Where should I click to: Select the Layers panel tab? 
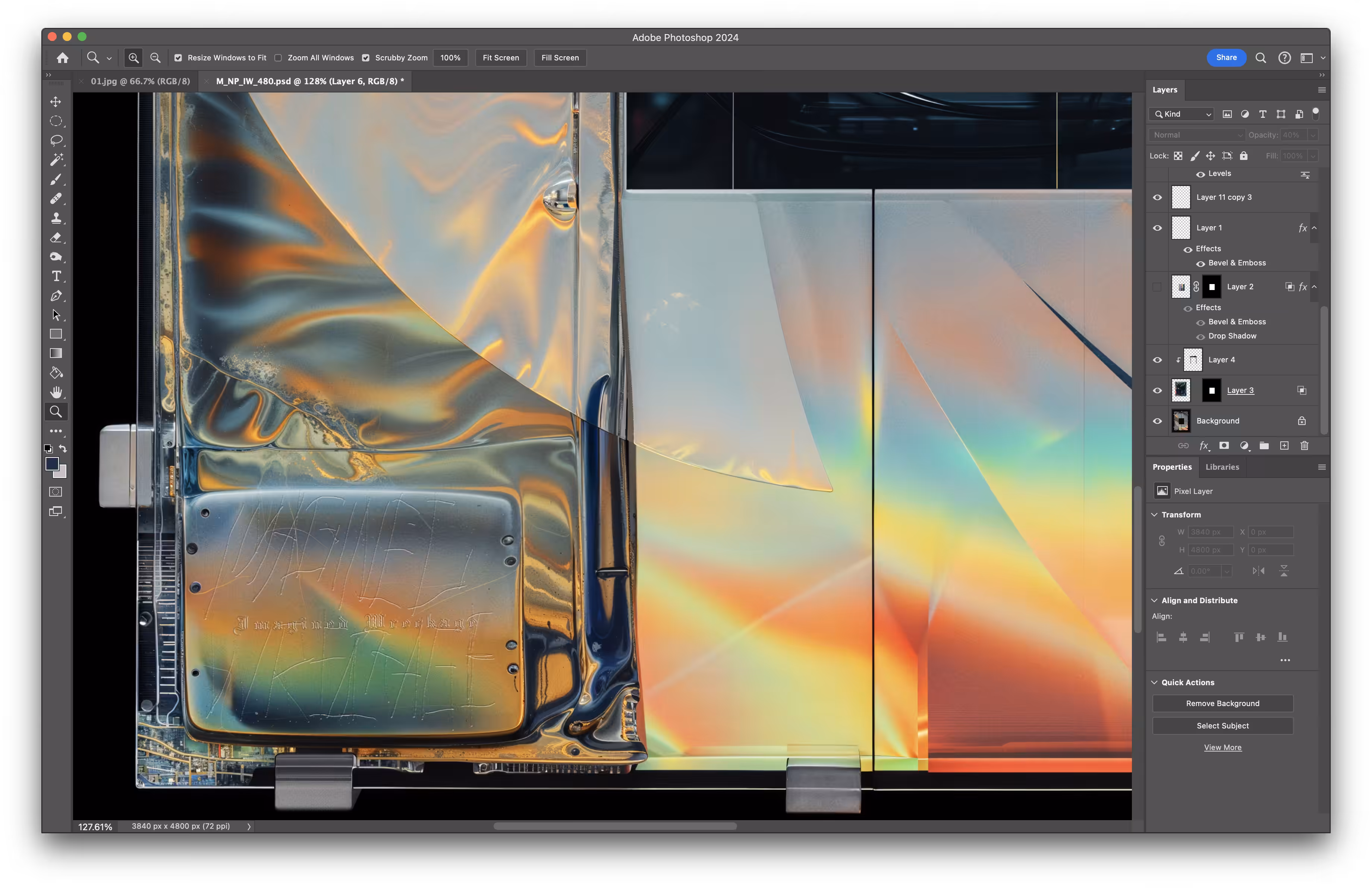pyautogui.click(x=1164, y=89)
